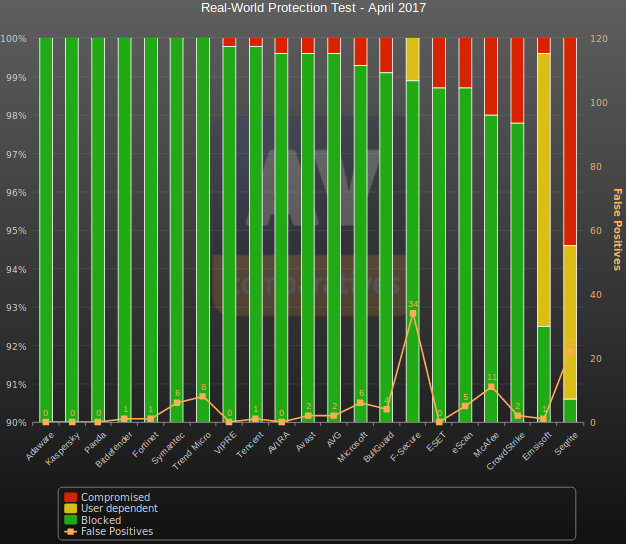The height and width of the screenshot is (544, 626).
Task: Click the Symantec axis label
Action: point(168,449)
